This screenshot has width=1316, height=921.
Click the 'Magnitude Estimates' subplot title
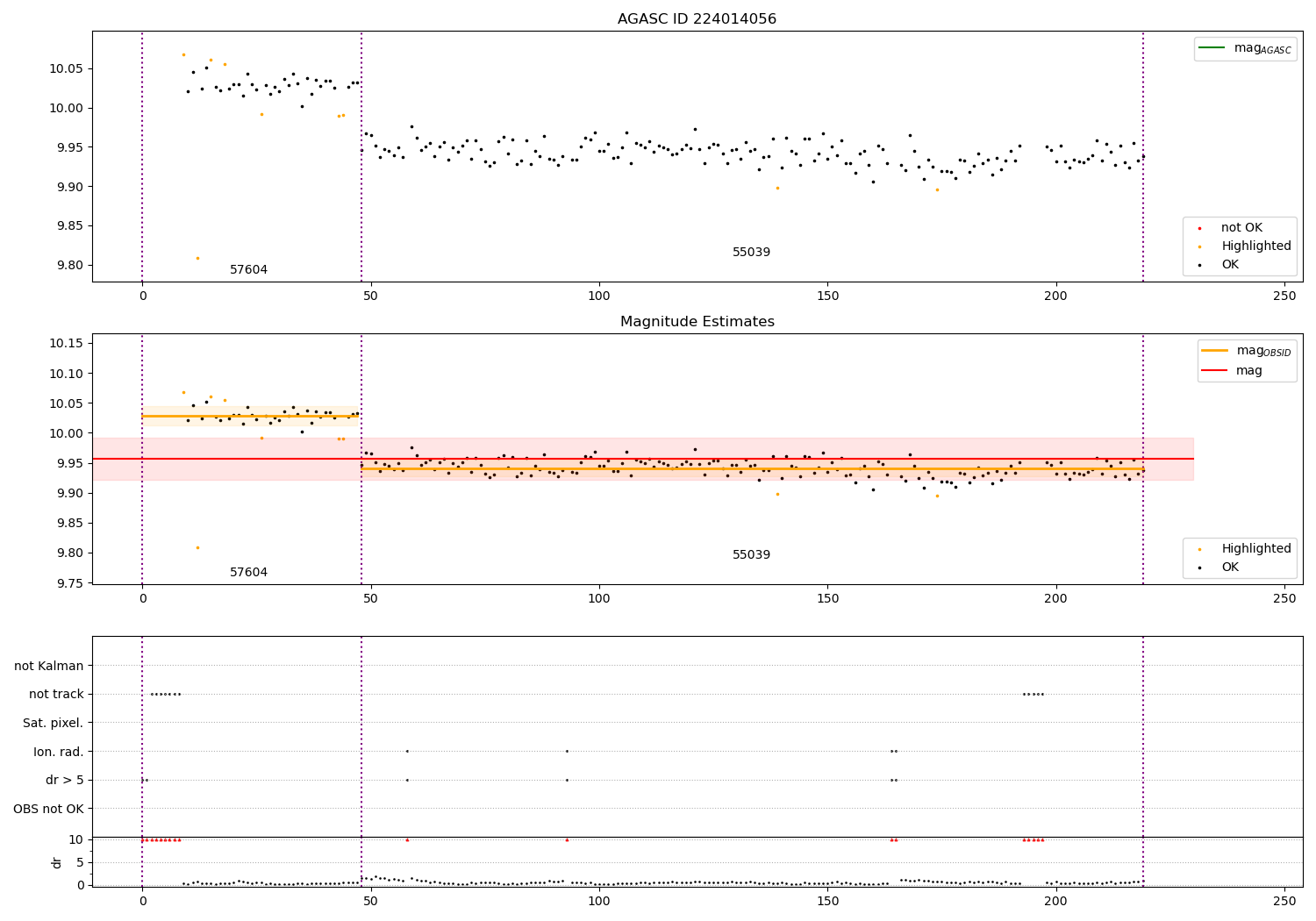(697, 322)
